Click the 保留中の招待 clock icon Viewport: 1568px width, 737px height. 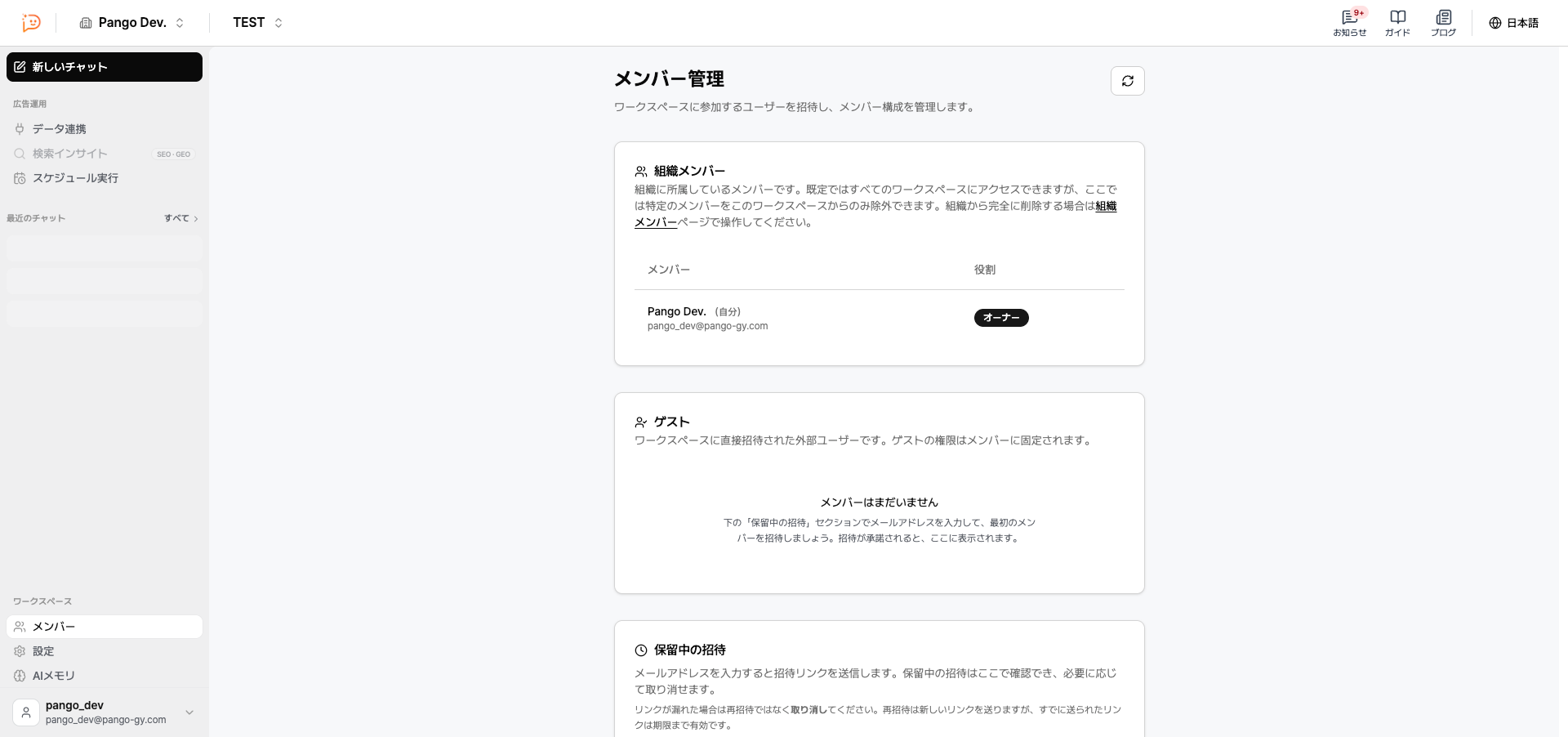click(641, 650)
